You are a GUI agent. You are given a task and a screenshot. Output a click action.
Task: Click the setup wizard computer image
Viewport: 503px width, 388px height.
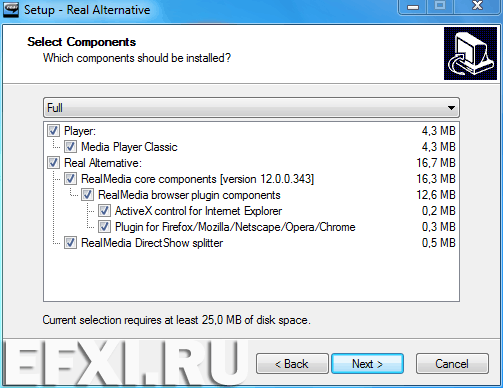tap(470, 53)
